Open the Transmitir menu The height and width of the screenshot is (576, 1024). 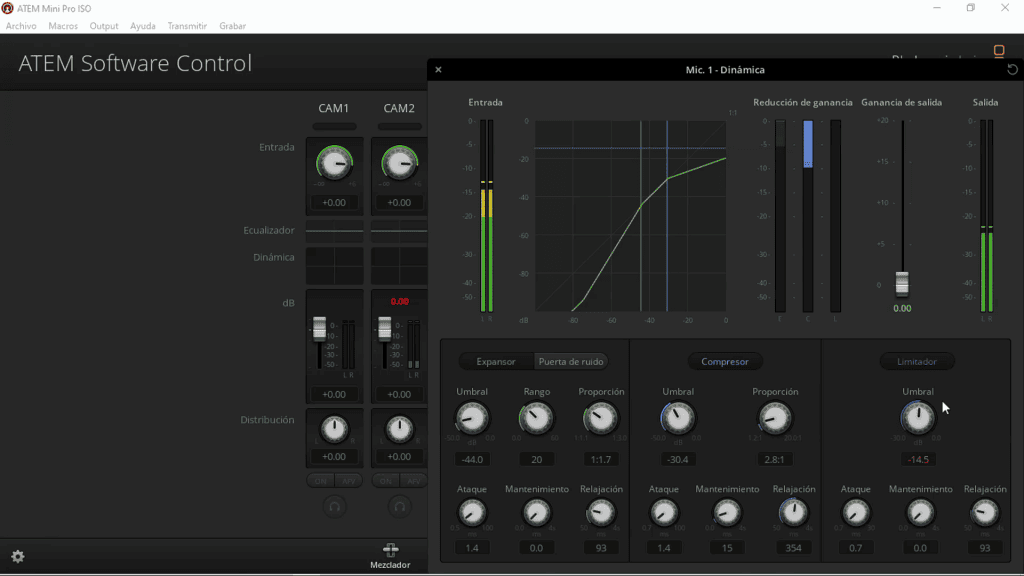[x=187, y=26]
